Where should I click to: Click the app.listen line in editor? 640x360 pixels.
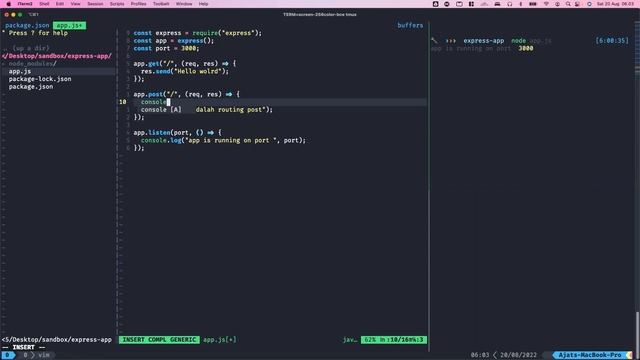coord(178,133)
